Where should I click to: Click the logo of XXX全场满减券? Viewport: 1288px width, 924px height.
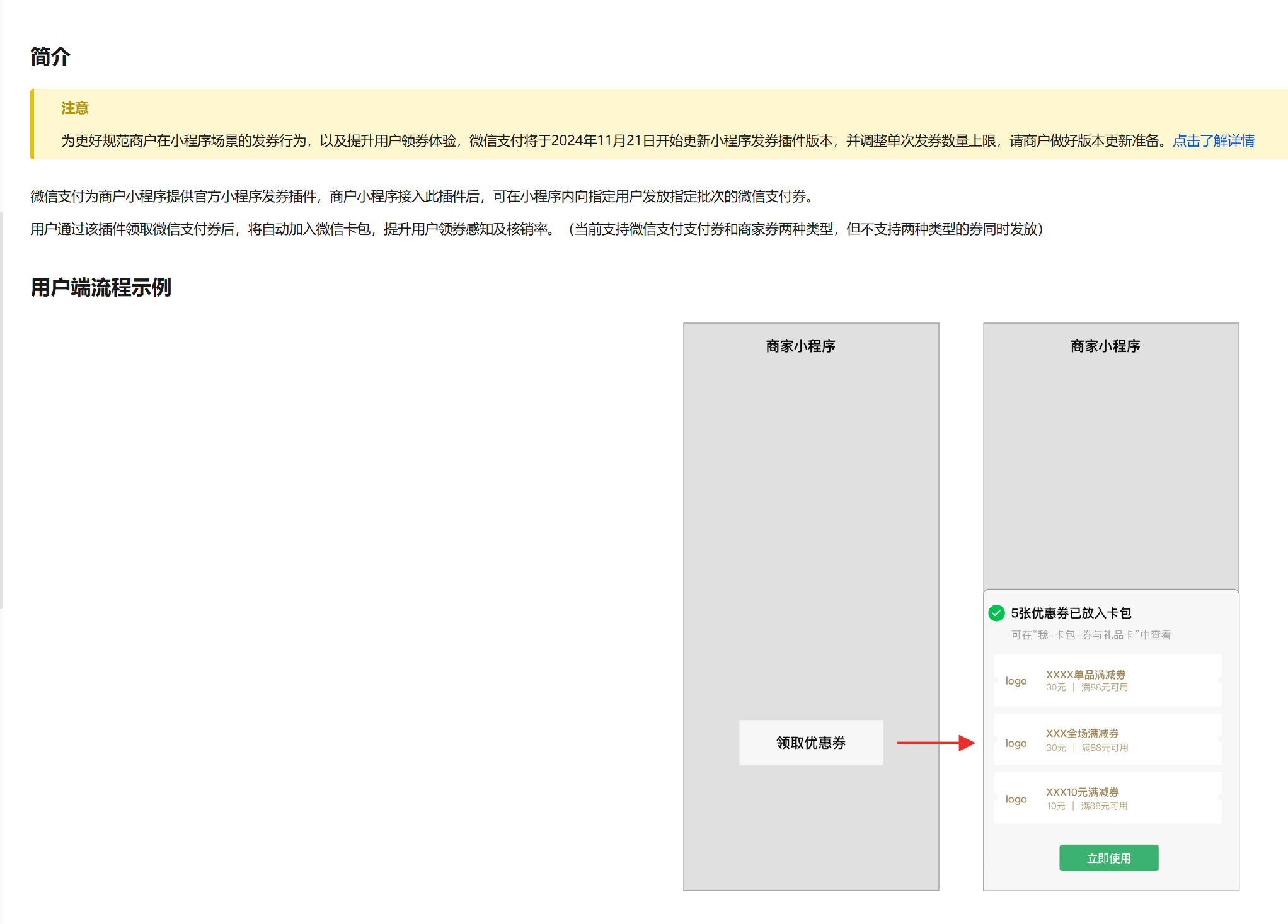1016,743
